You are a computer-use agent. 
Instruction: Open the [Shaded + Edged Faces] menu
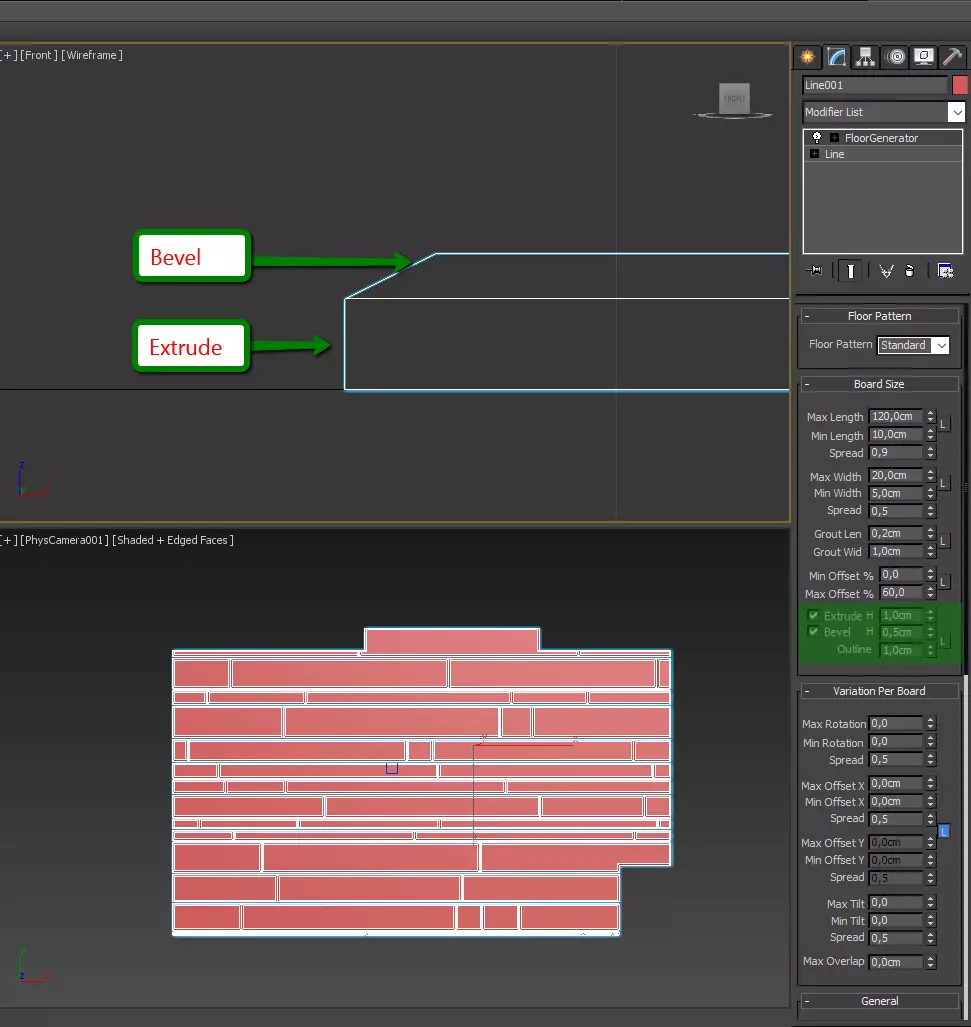(173, 540)
